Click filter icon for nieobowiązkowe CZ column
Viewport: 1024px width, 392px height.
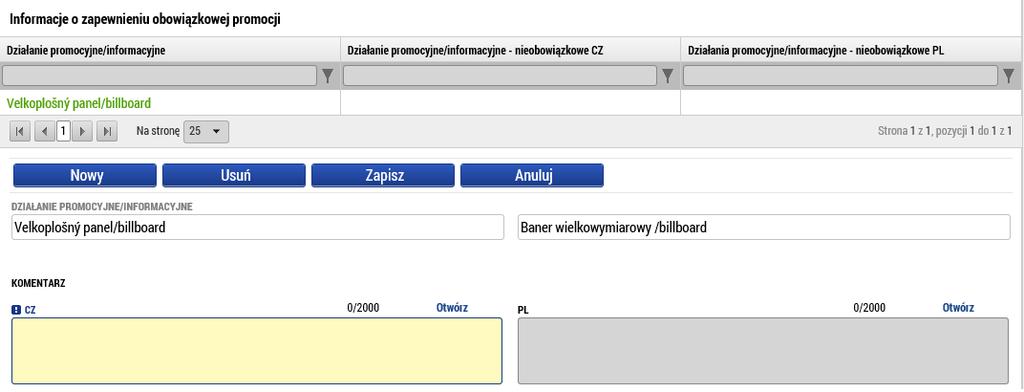[667, 76]
